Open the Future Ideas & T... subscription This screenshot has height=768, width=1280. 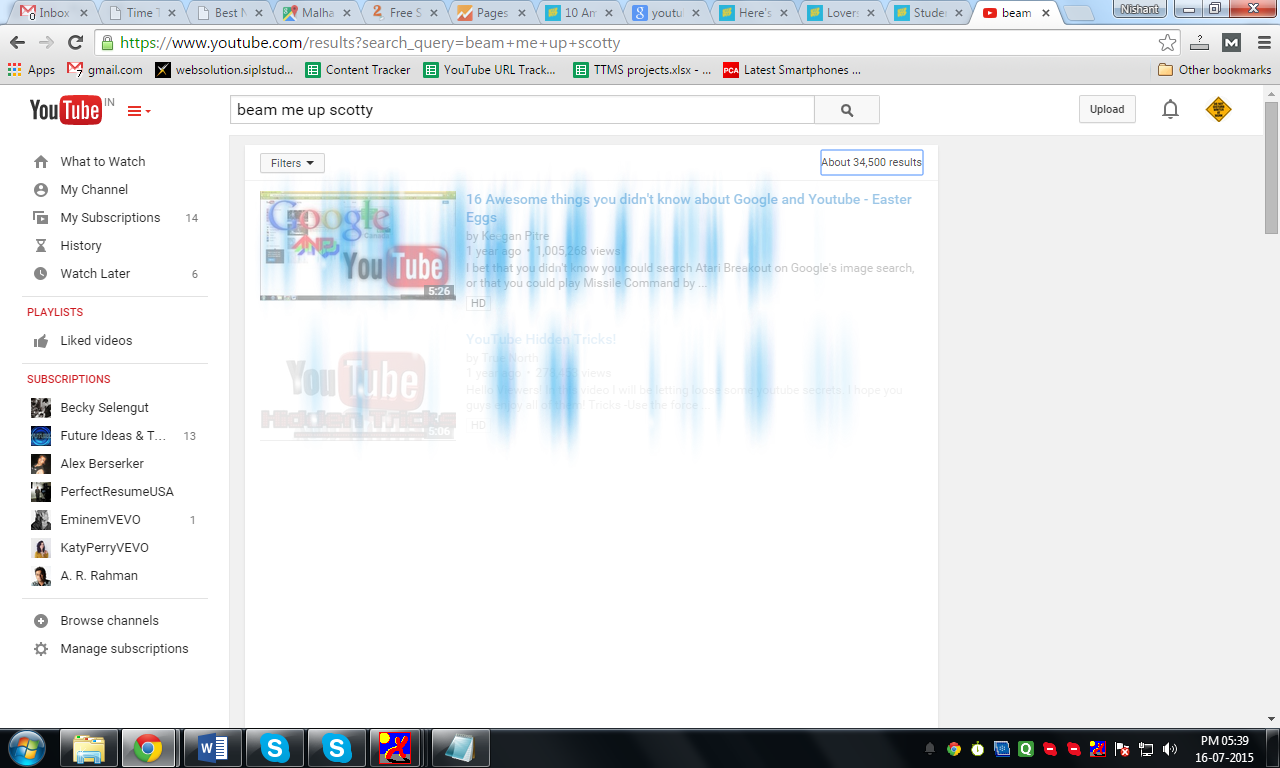coord(113,436)
